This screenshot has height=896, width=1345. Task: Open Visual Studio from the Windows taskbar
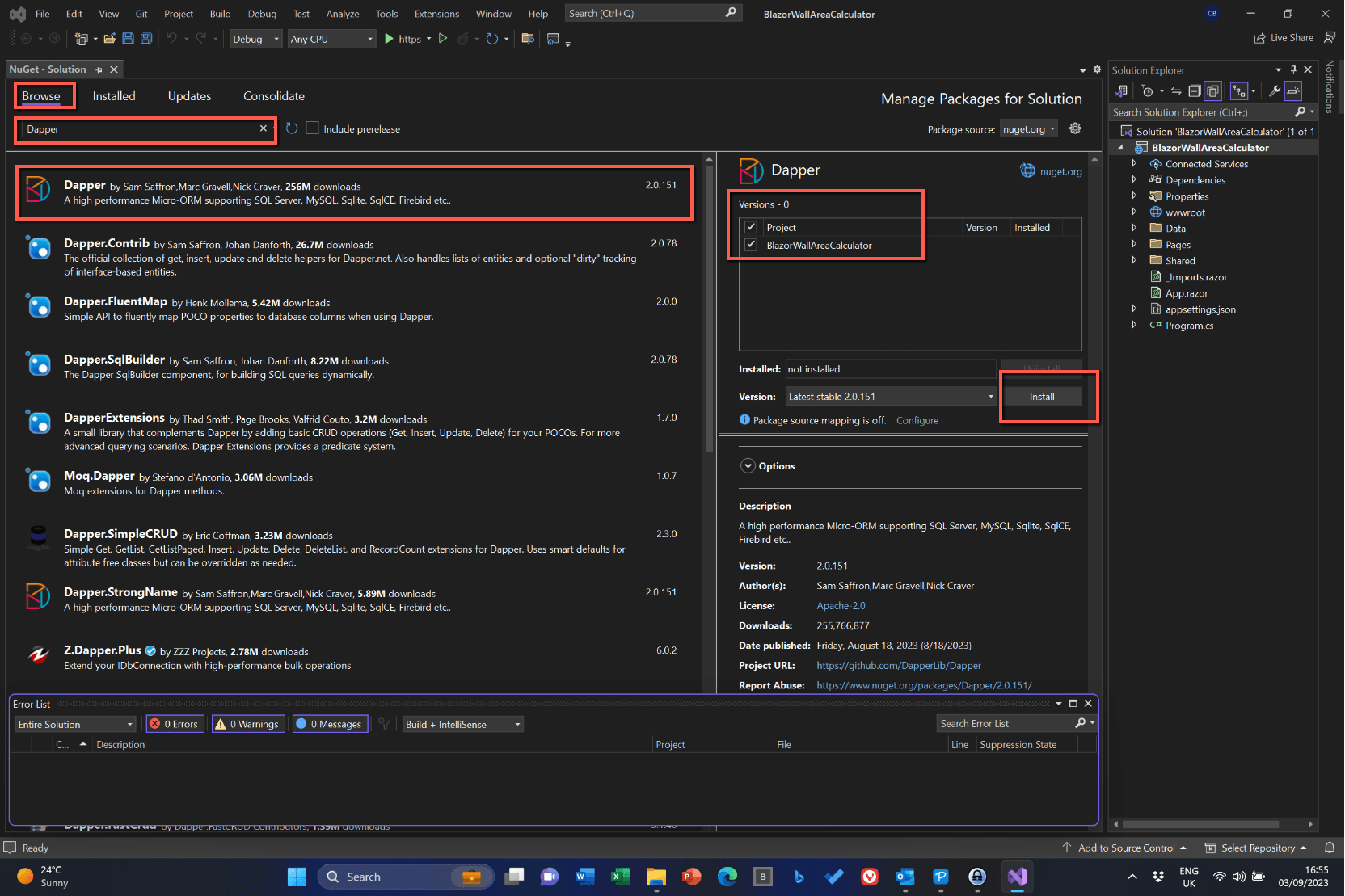click(x=1018, y=877)
